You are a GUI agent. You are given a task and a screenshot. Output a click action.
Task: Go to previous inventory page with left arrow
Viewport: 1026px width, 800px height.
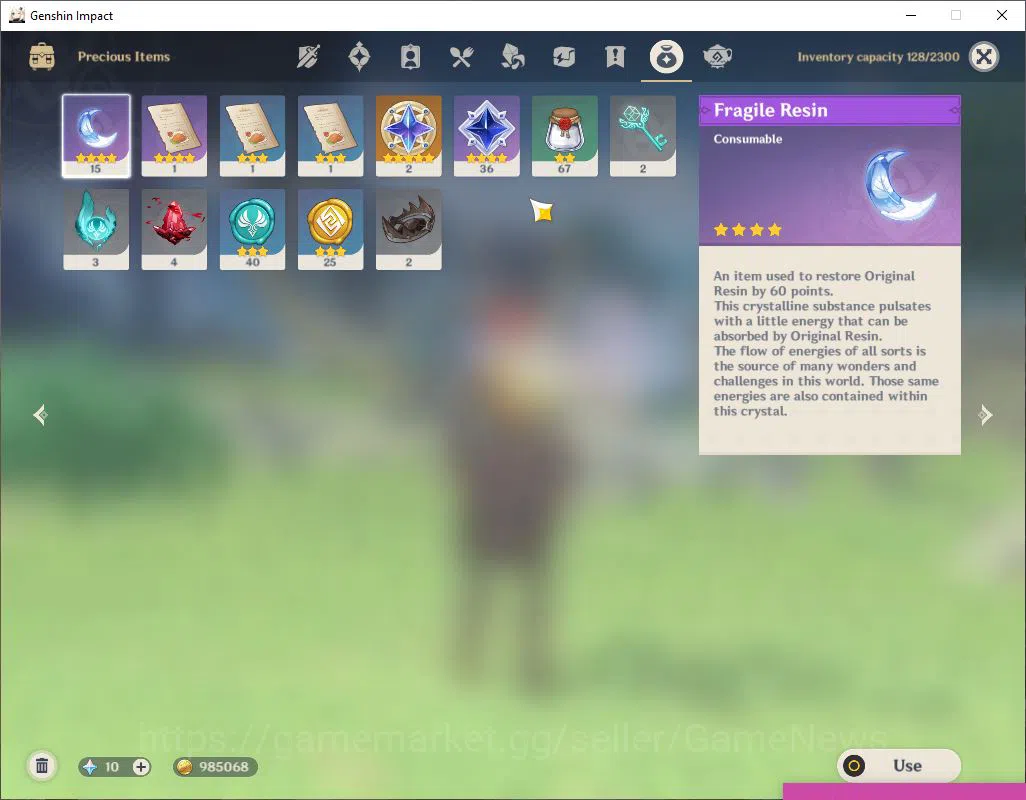(x=41, y=415)
